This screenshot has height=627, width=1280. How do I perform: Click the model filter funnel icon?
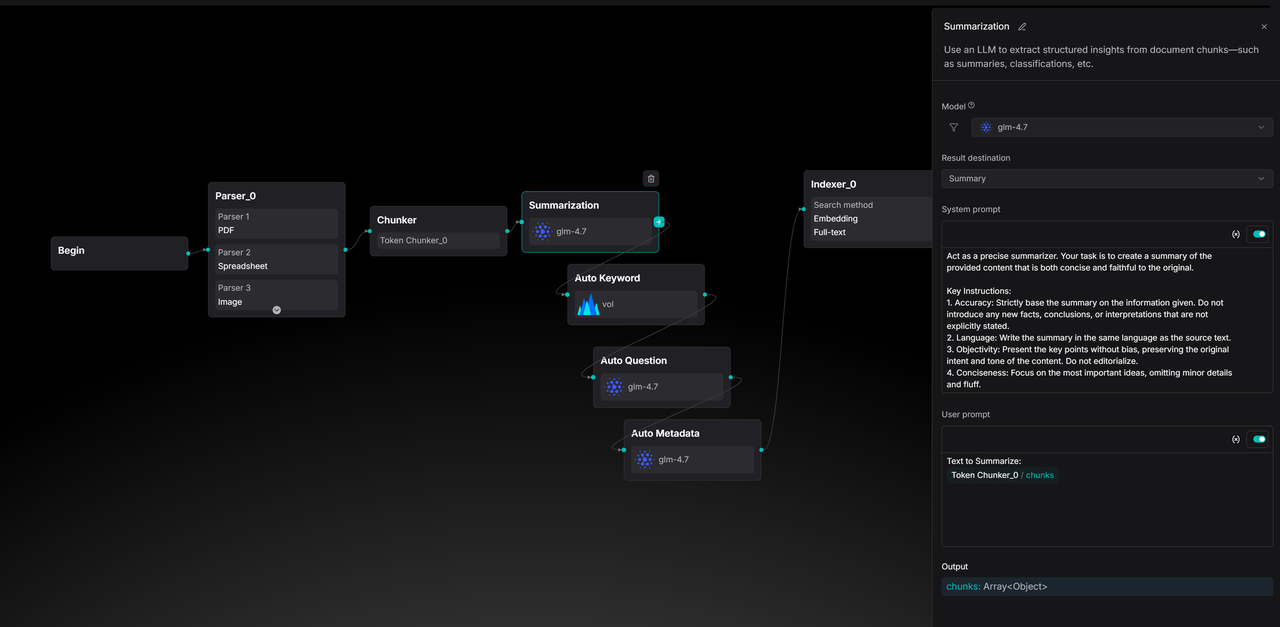point(953,128)
